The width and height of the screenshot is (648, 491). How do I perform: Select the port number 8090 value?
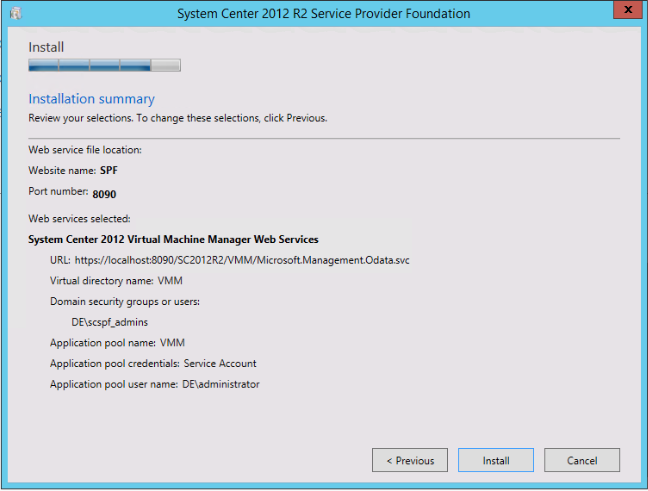pyautogui.click(x=105, y=193)
